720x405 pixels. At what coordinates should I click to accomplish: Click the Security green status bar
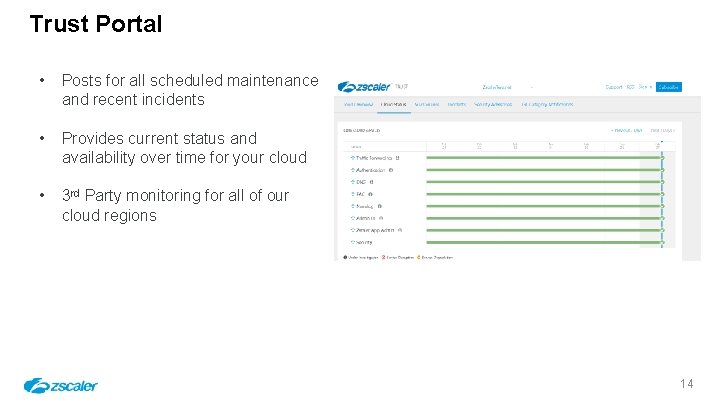click(544, 242)
